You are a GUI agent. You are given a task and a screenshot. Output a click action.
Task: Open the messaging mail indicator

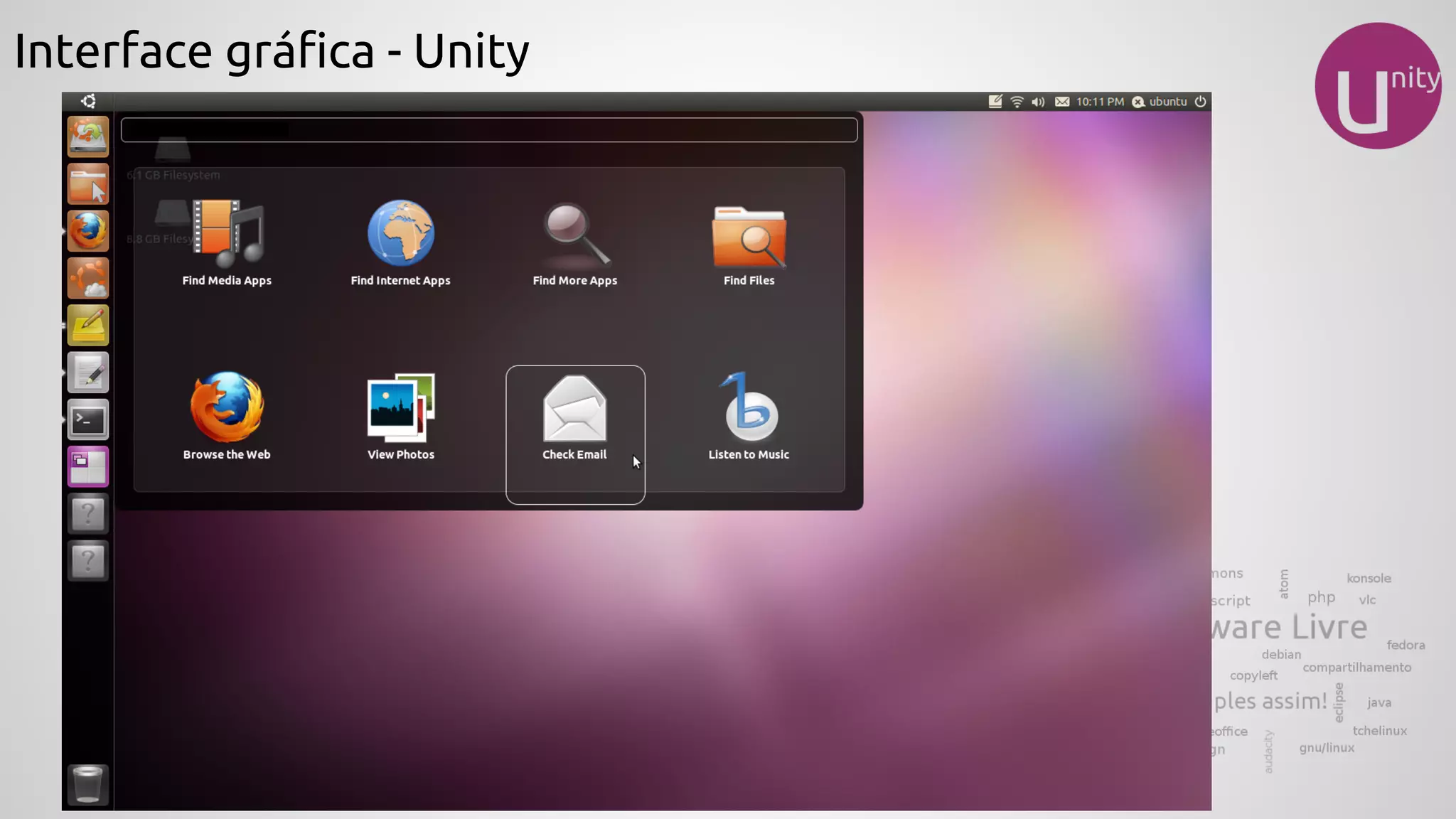(x=1062, y=102)
